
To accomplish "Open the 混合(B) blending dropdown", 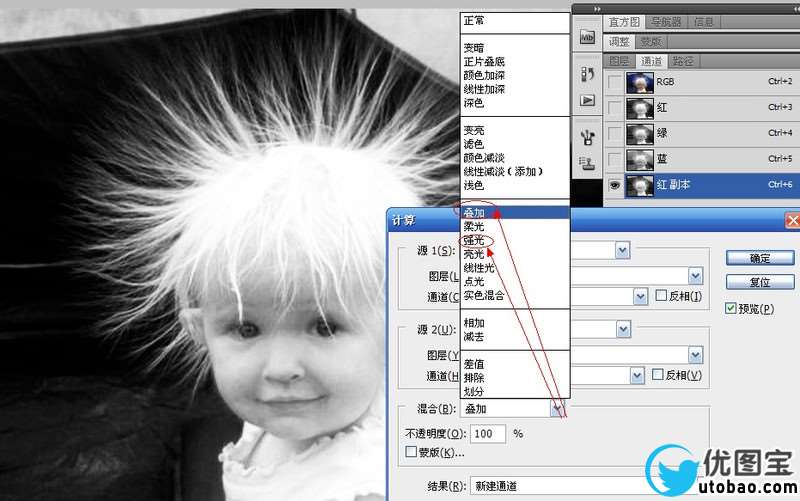I will [557, 409].
